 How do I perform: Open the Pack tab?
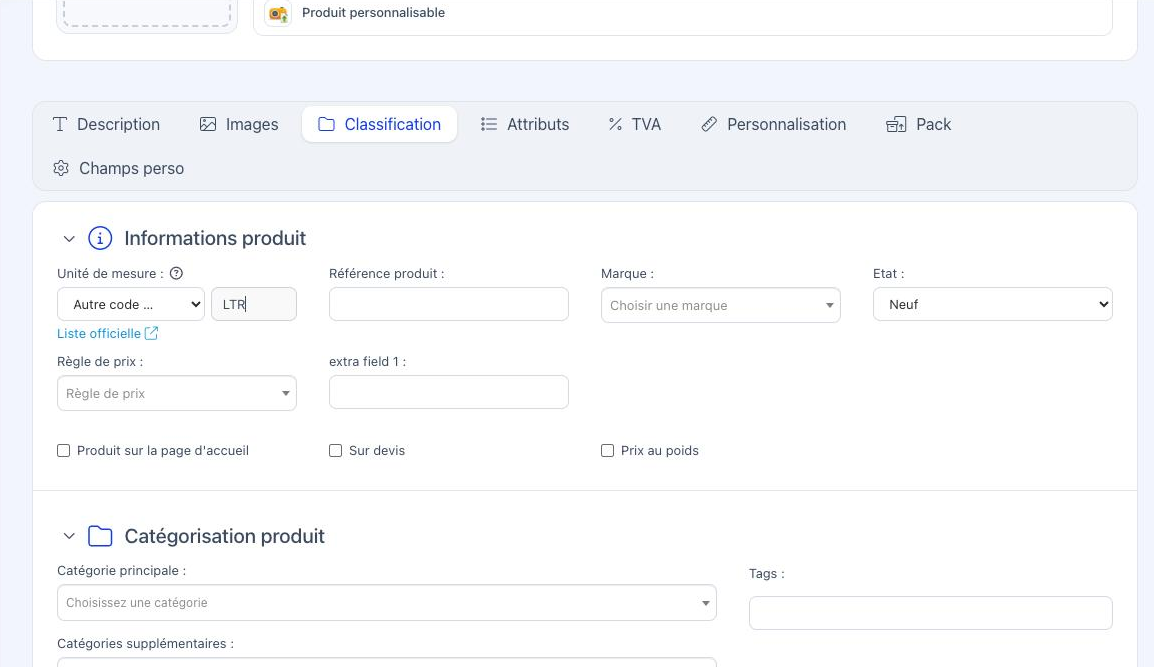click(918, 124)
